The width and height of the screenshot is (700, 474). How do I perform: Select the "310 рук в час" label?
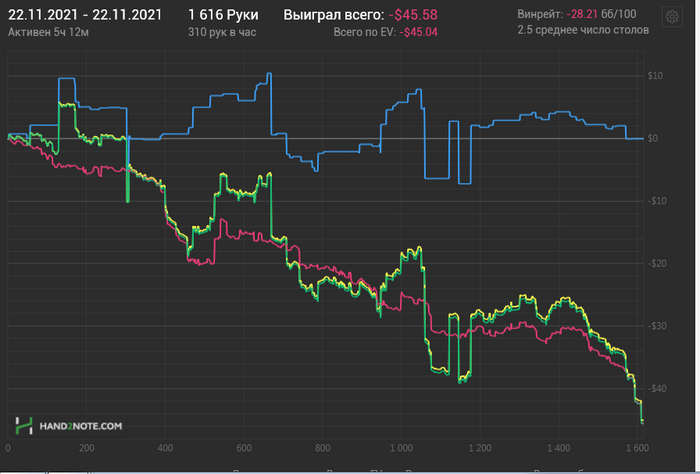pos(222,32)
